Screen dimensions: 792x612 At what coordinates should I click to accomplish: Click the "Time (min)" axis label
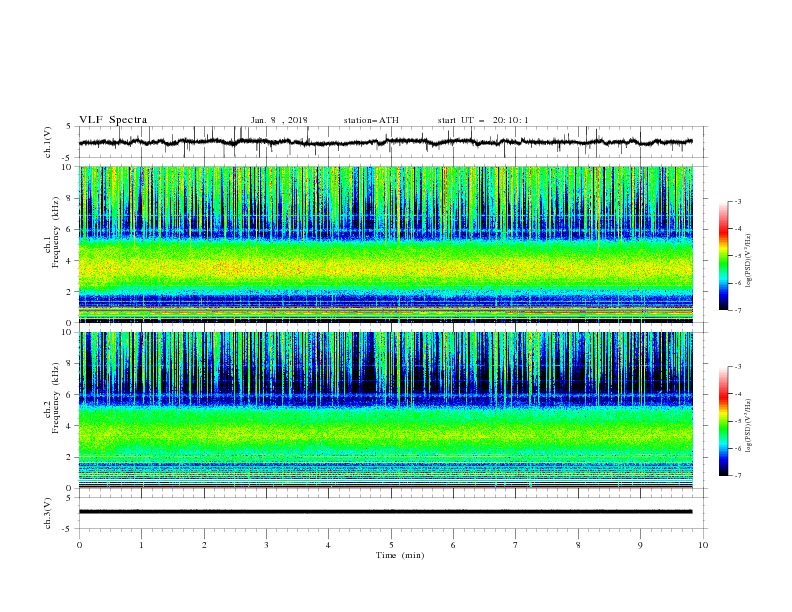(x=400, y=555)
